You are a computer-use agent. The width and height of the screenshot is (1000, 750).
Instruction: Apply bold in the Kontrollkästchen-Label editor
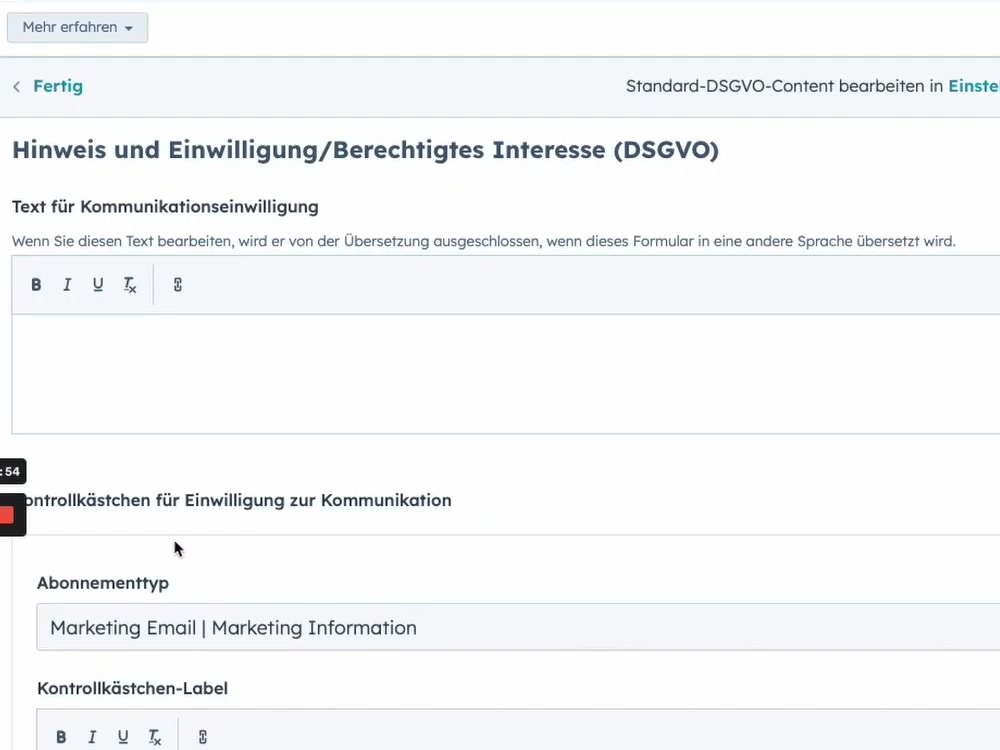[x=61, y=736]
